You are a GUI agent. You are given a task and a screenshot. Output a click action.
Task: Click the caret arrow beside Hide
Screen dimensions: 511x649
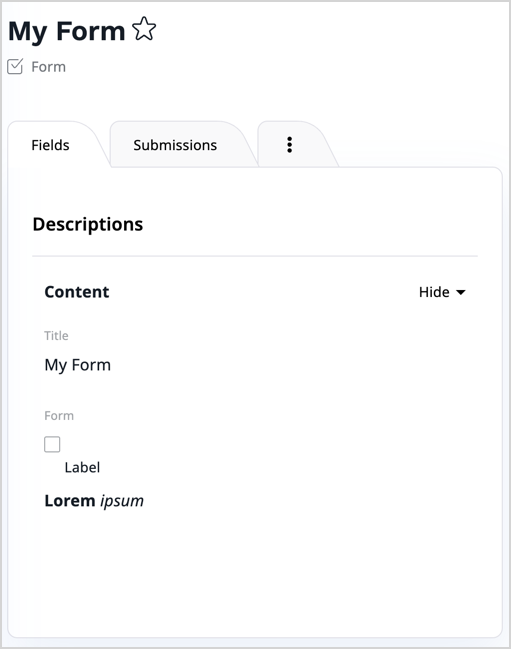pyautogui.click(x=461, y=292)
